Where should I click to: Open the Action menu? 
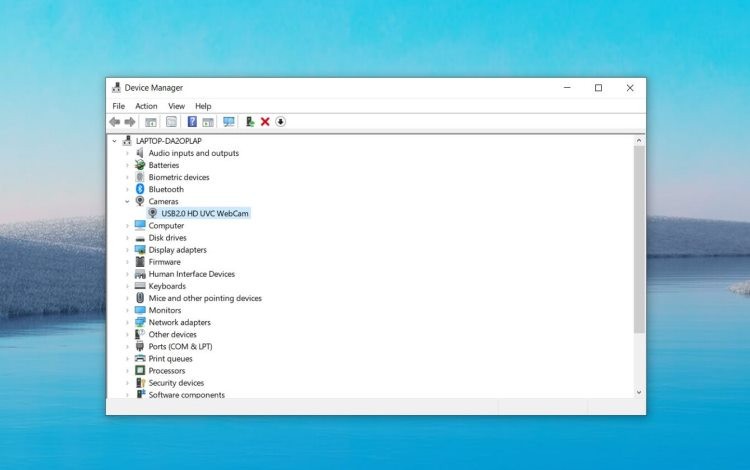click(146, 106)
